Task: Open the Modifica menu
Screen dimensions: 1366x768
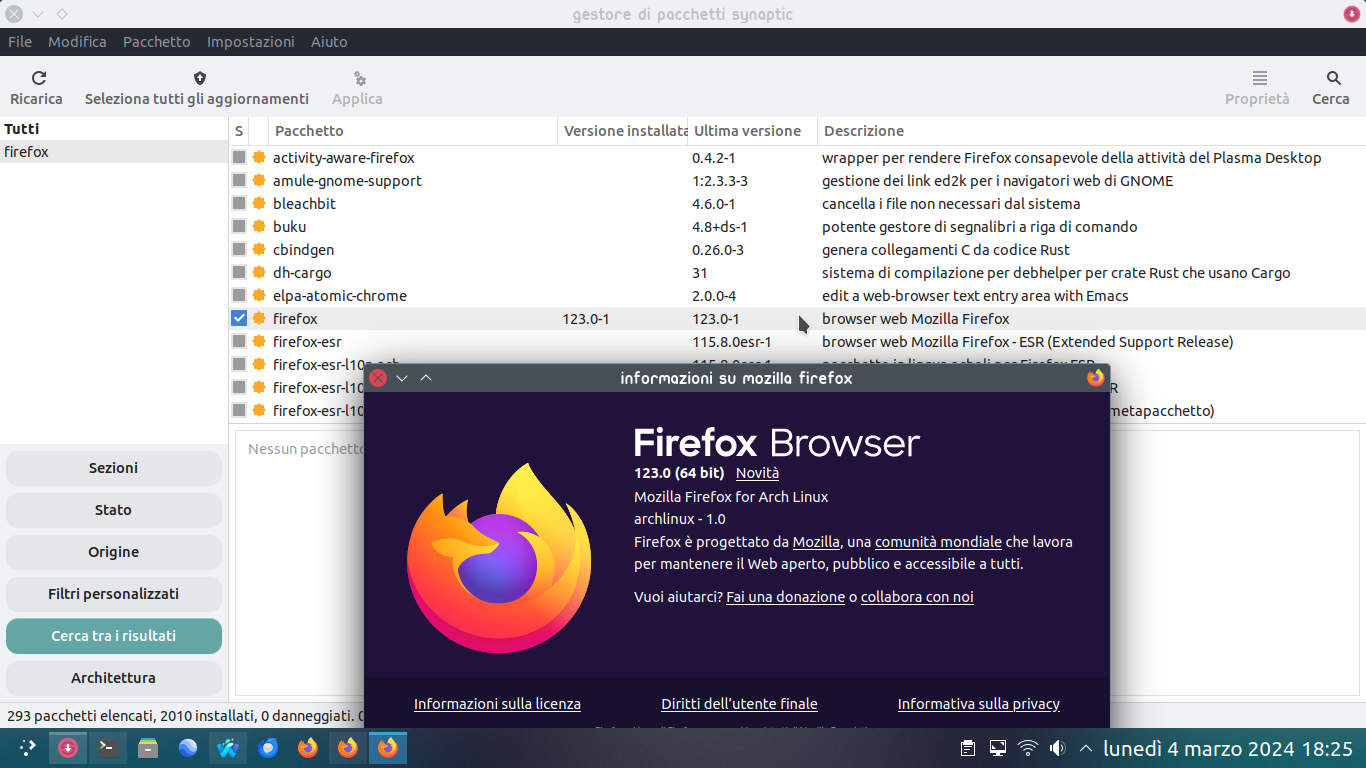Action: pos(77,42)
